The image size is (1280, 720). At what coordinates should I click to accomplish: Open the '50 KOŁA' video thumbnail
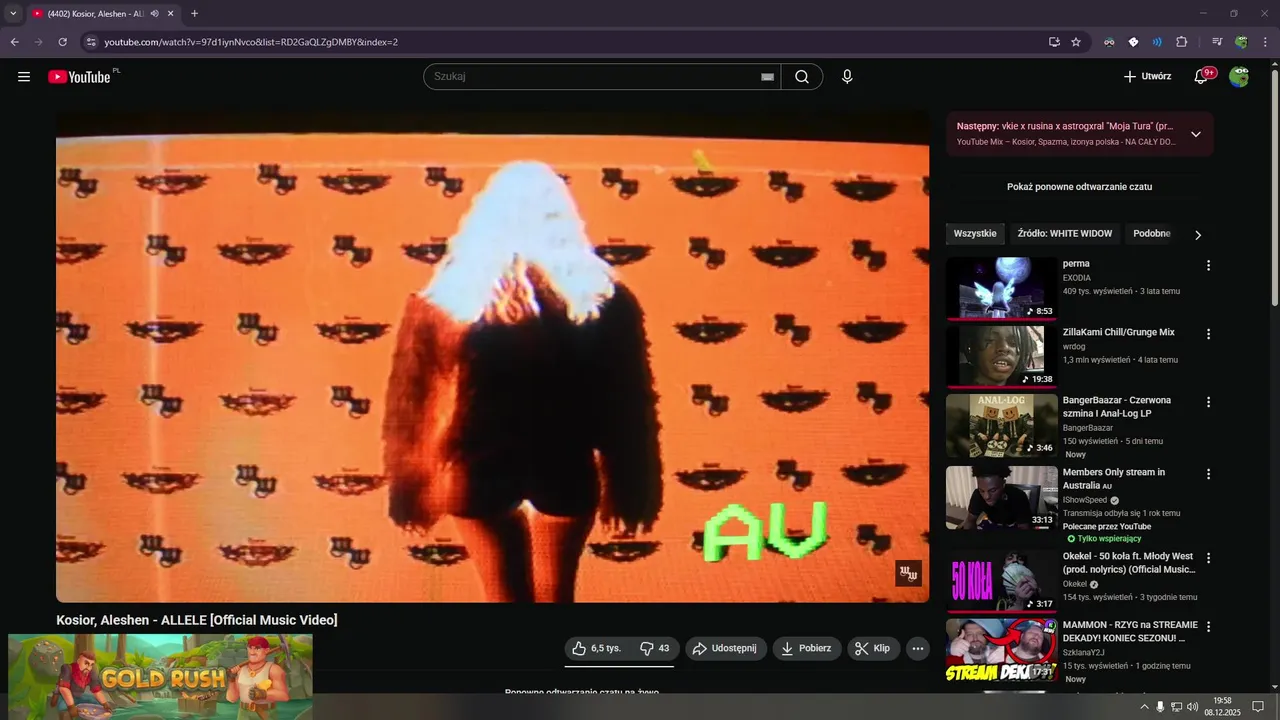[x=1001, y=581]
